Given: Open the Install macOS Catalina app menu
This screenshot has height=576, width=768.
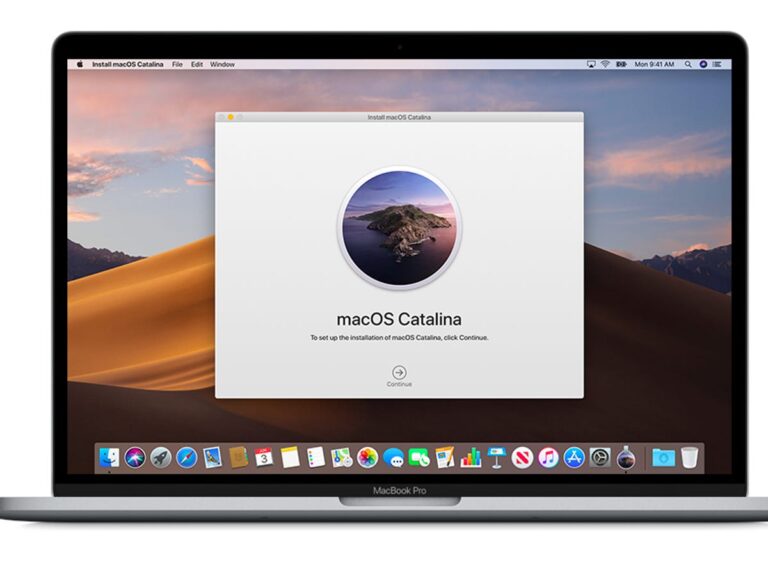Looking at the screenshot, I should tap(127, 64).
